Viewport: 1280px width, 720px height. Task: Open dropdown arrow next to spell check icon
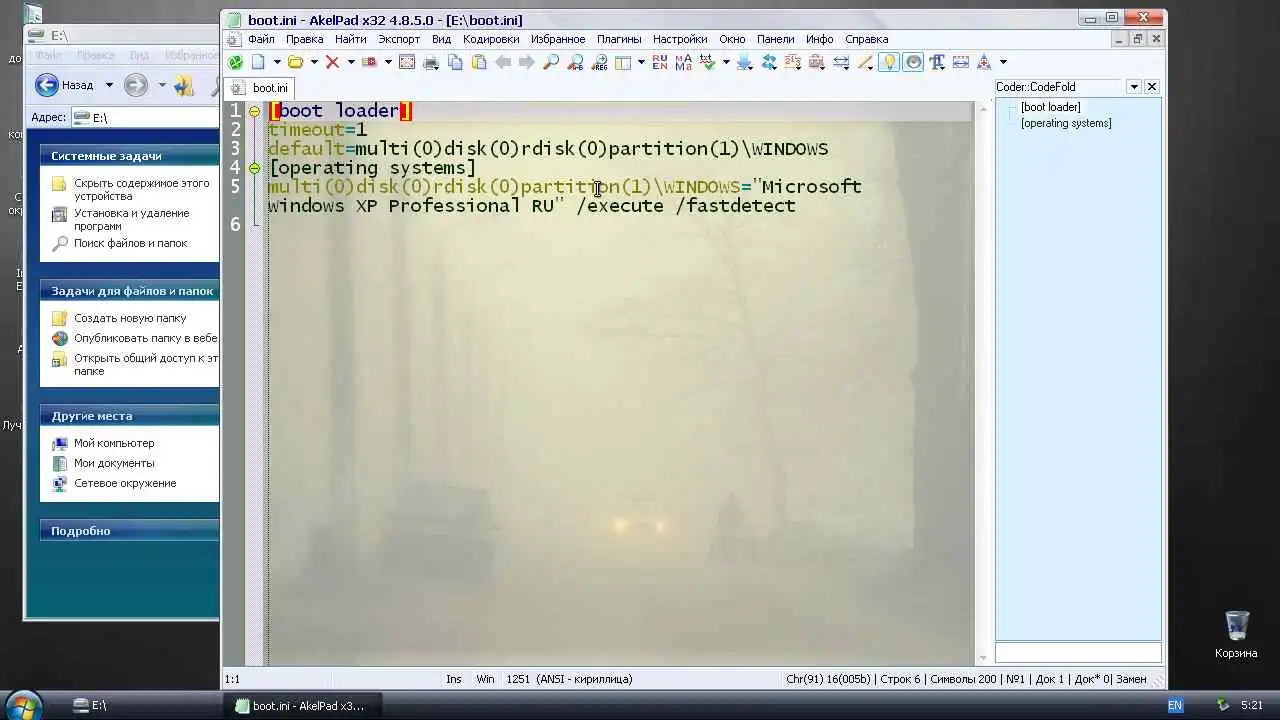click(726, 62)
